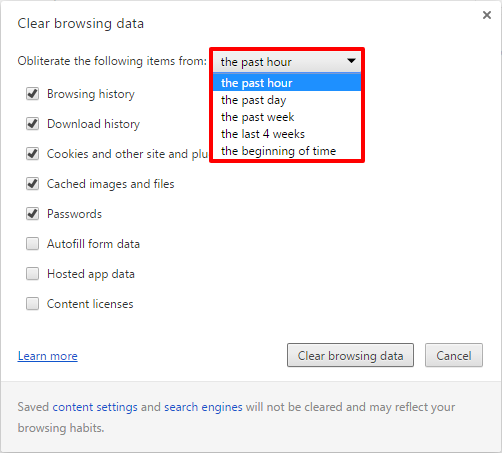Open the Learn more link
Viewport: 502px width, 453px height.
pos(48,356)
